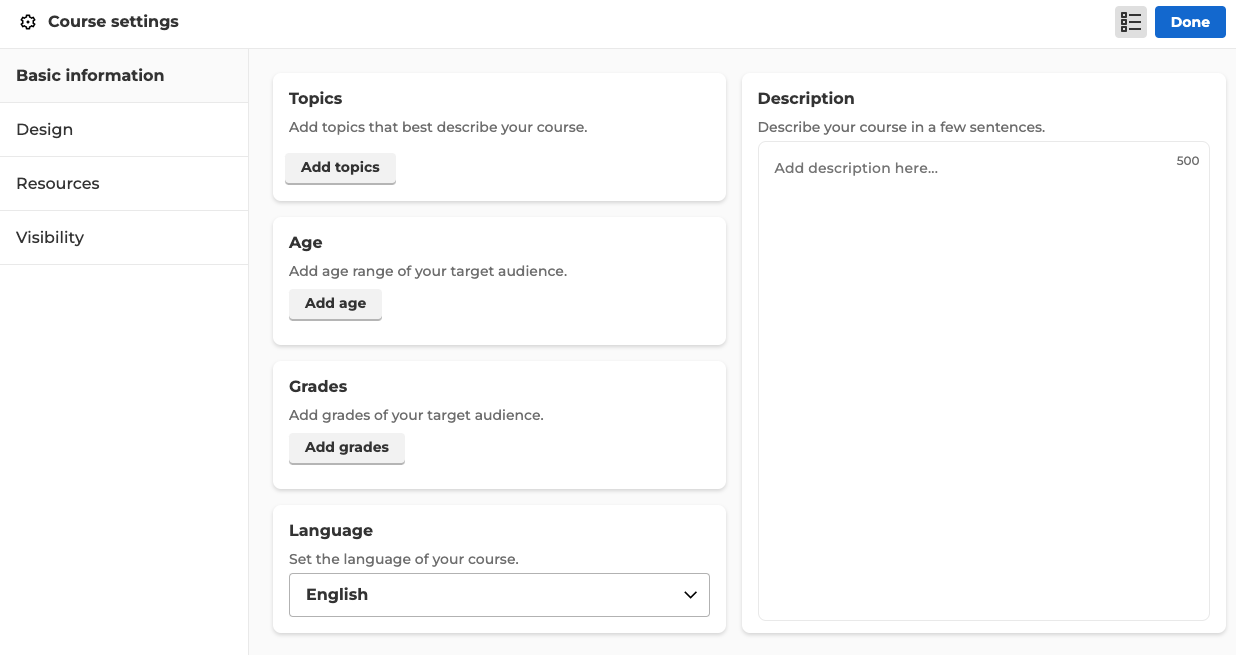Viewport: 1236px width, 655px height.
Task: Open the Design settings tab
Action: [x=45, y=129]
